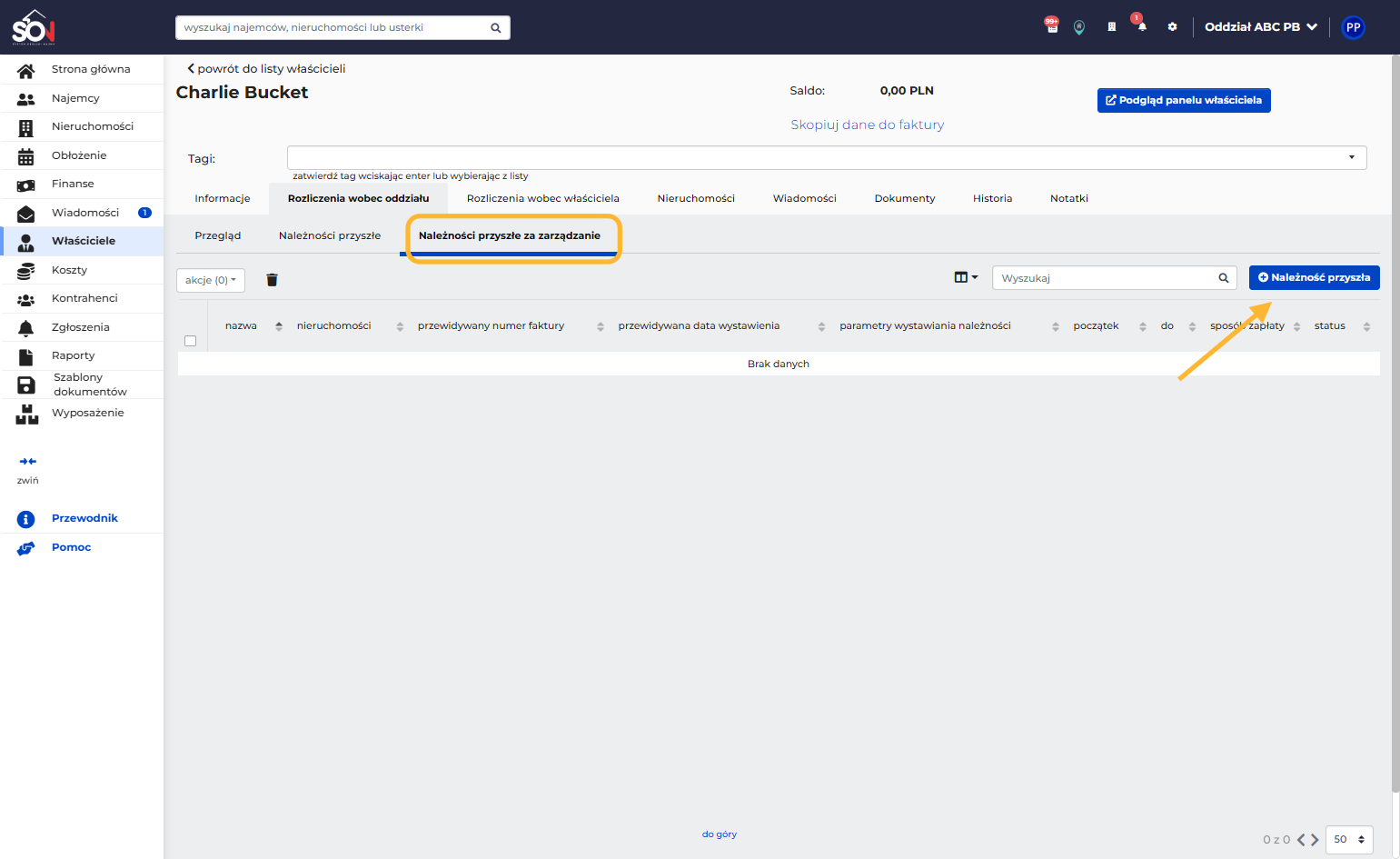1400x859 pixels.
Task: Go to the previous page with left chevron
Action: 1301,840
